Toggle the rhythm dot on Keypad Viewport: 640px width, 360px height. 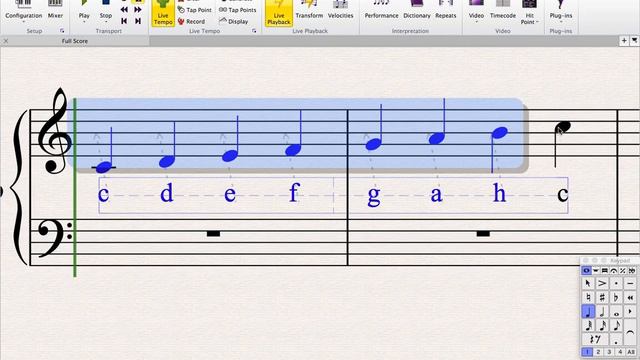click(x=616, y=339)
